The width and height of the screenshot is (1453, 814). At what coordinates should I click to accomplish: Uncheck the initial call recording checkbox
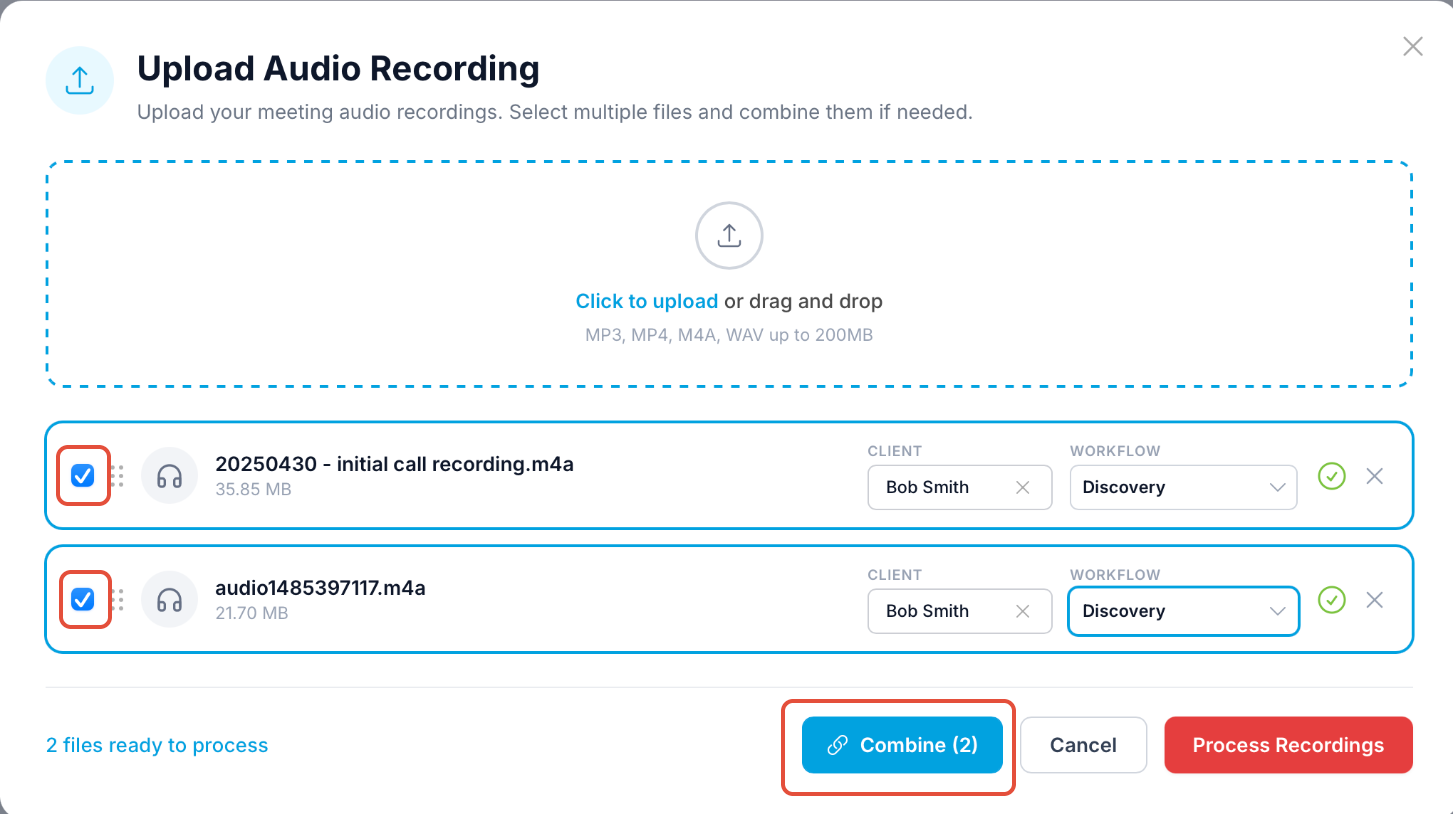[x=83, y=476]
